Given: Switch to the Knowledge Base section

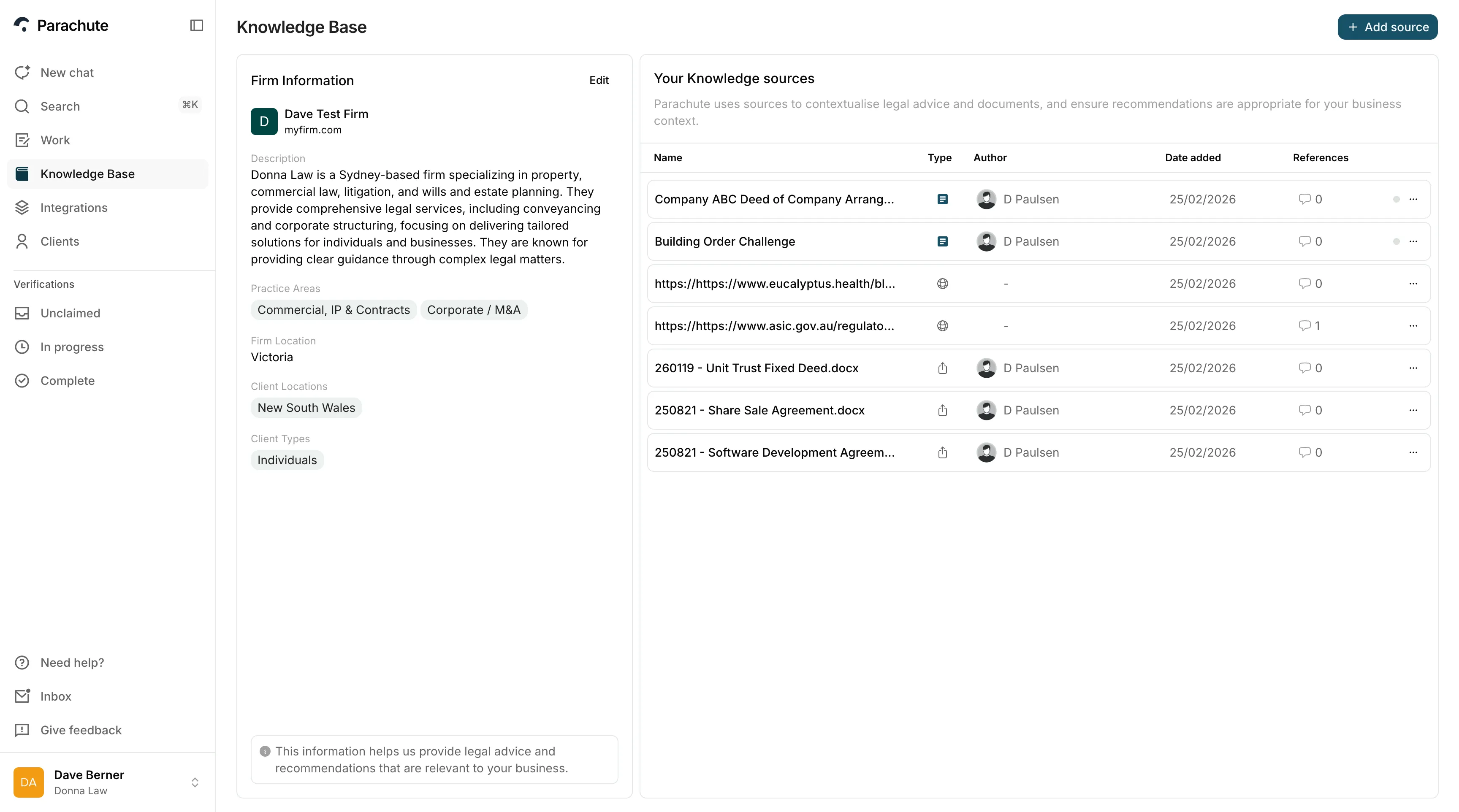Looking at the screenshot, I should click(88, 174).
